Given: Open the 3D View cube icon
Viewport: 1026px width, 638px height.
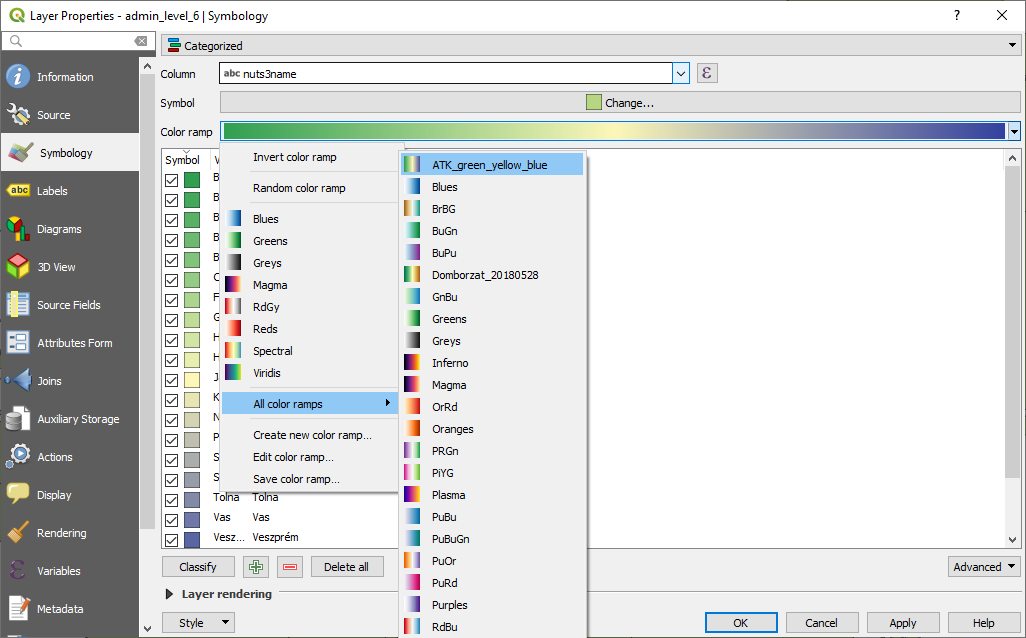Looking at the screenshot, I should pos(18,267).
